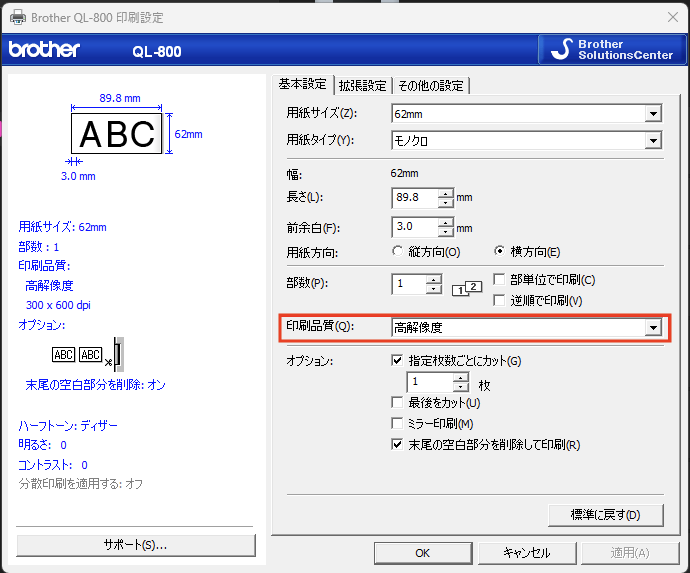Click the 標準に戻す button
The width and height of the screenshot is (690, 573).
tap(606, 515)
